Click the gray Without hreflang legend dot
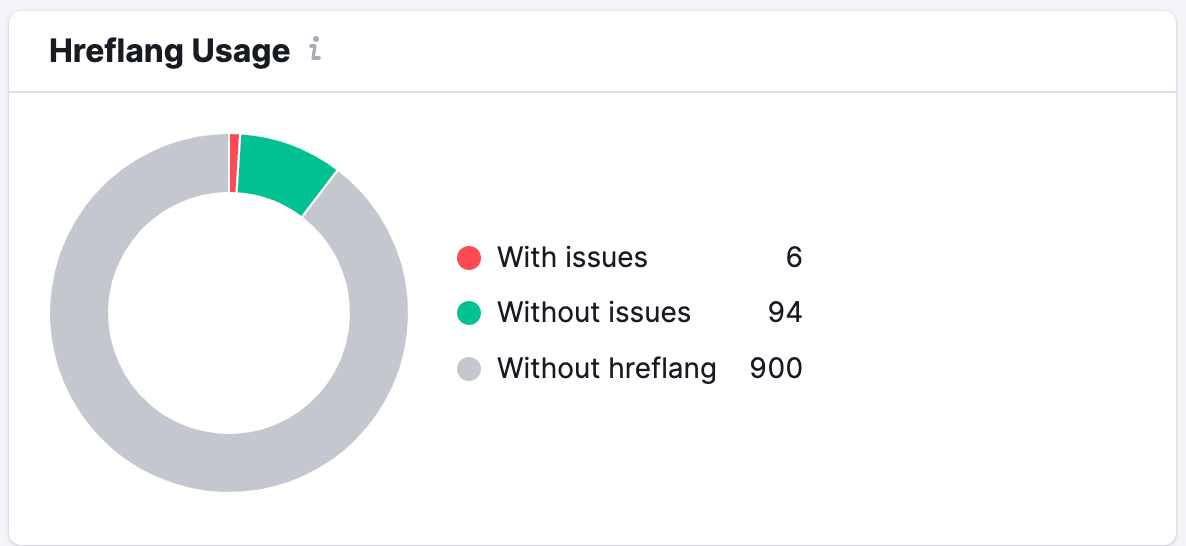Image resolution: width=1186 pixels, height=546 pixels. (x=469, y=369)
